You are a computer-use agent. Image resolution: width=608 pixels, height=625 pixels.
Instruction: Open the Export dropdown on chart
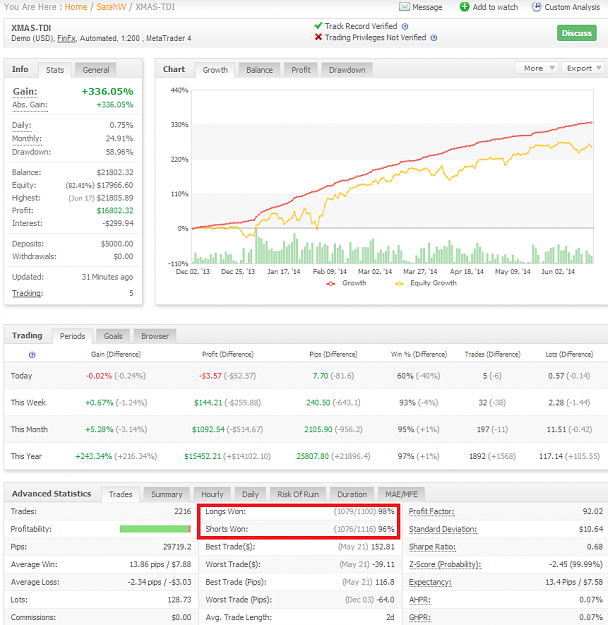click(x=583, y=68)
